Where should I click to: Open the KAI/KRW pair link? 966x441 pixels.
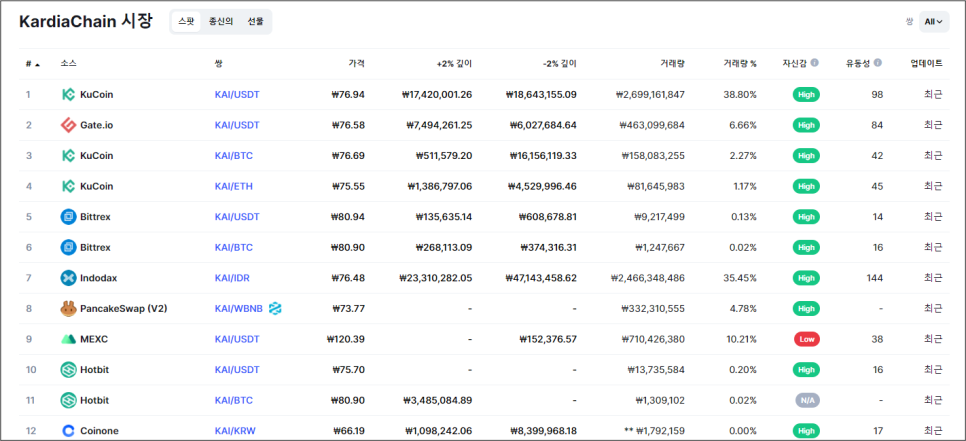236,431
